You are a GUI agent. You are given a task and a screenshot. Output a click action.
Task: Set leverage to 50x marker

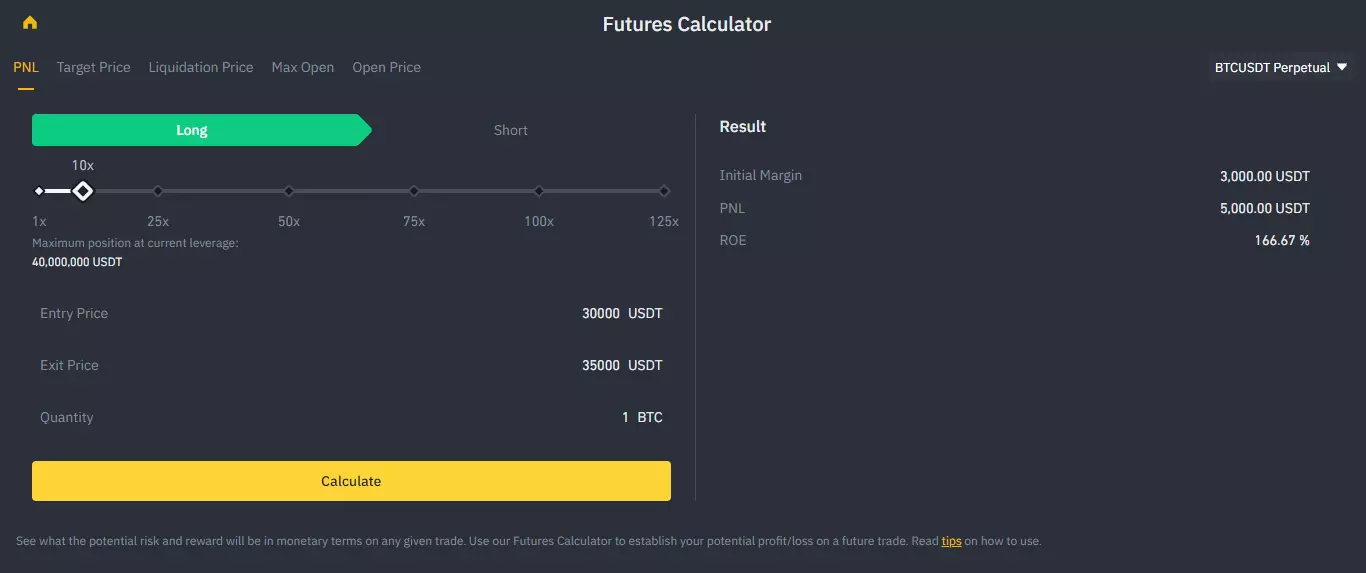coord(289,191)
